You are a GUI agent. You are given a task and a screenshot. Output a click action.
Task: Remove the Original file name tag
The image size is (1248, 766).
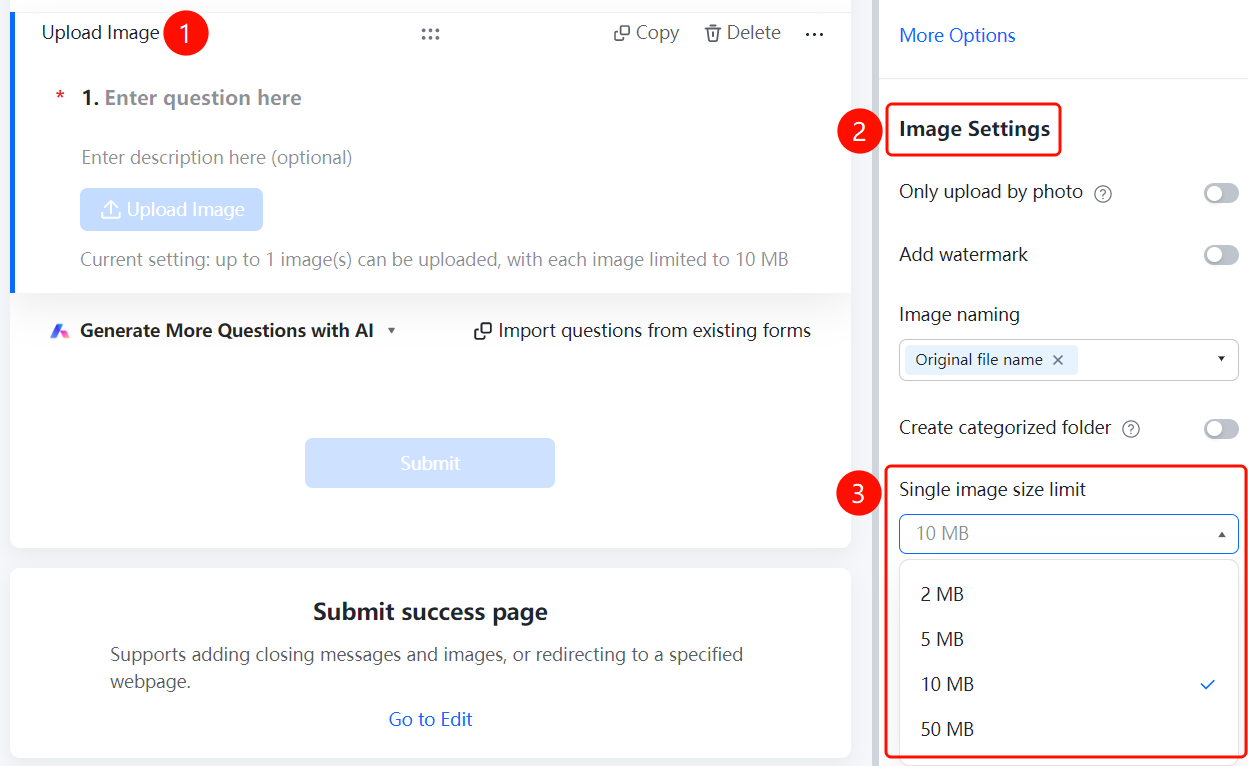(1058, 360)
